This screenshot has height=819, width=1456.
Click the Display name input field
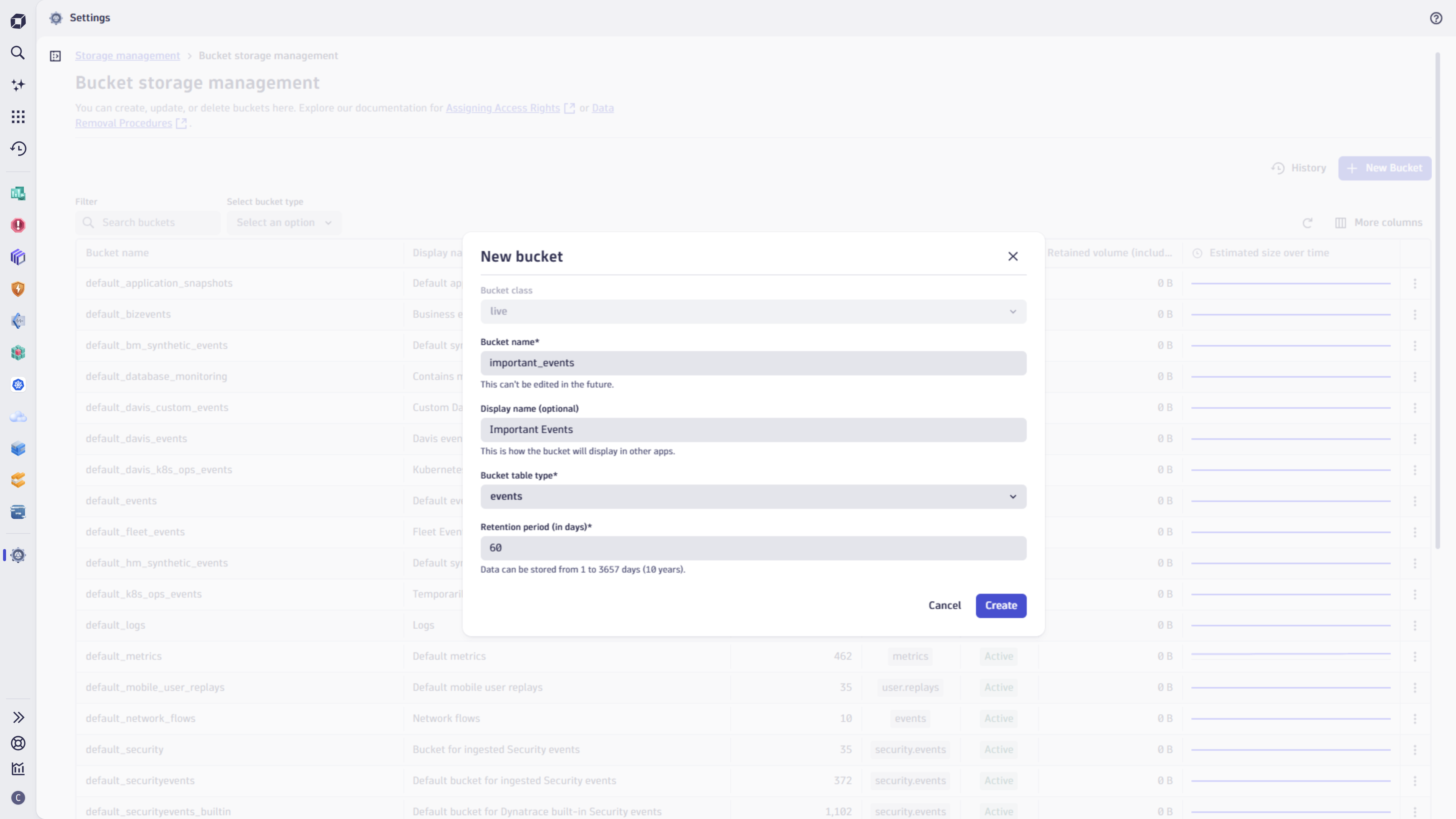(753, 430)
